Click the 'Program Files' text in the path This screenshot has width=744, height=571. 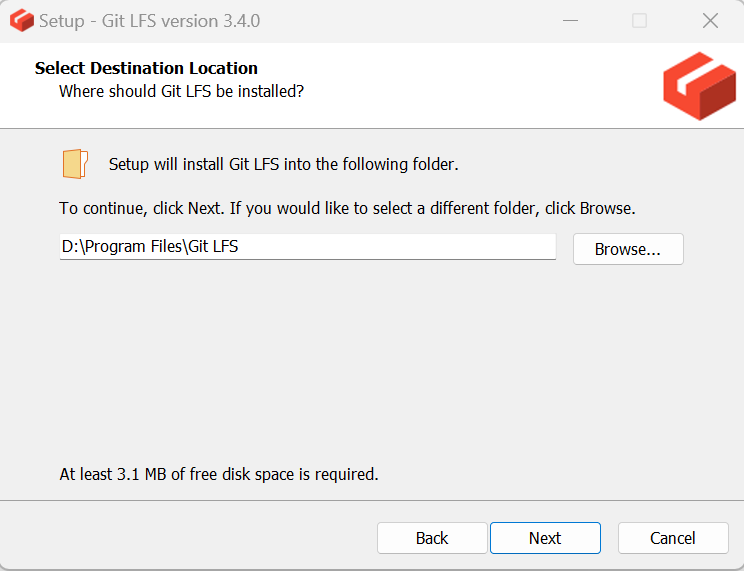[x=133, y=247]
